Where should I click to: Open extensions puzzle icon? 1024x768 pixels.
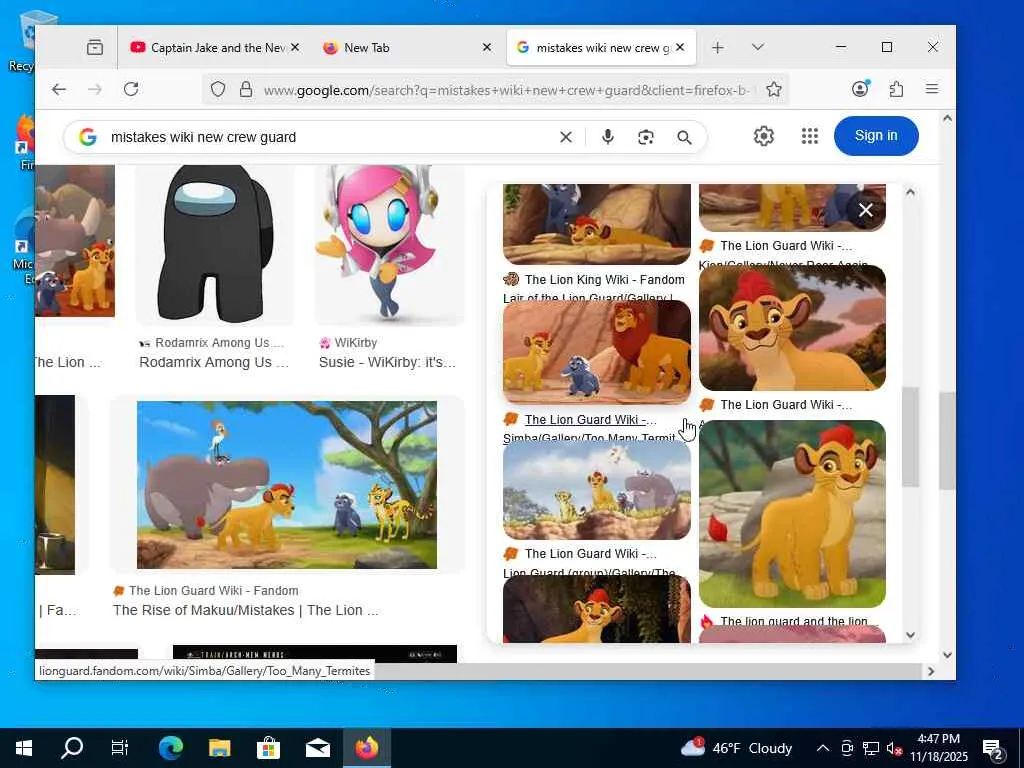point(897,89)
